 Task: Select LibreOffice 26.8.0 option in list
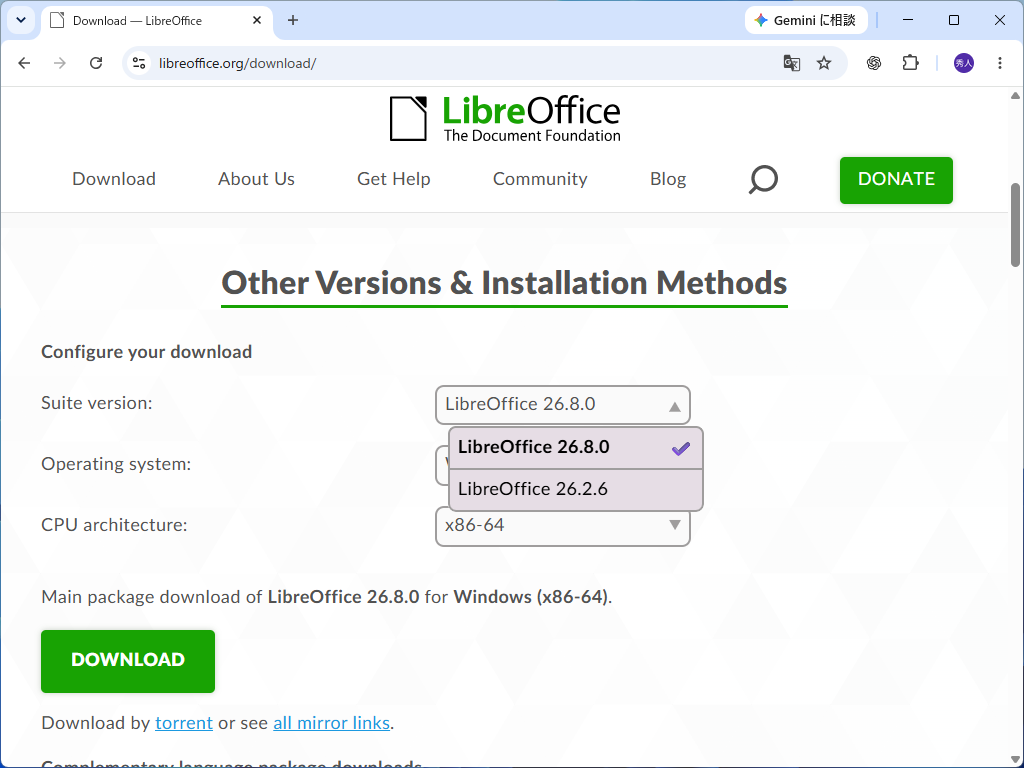tap(575, 448)
